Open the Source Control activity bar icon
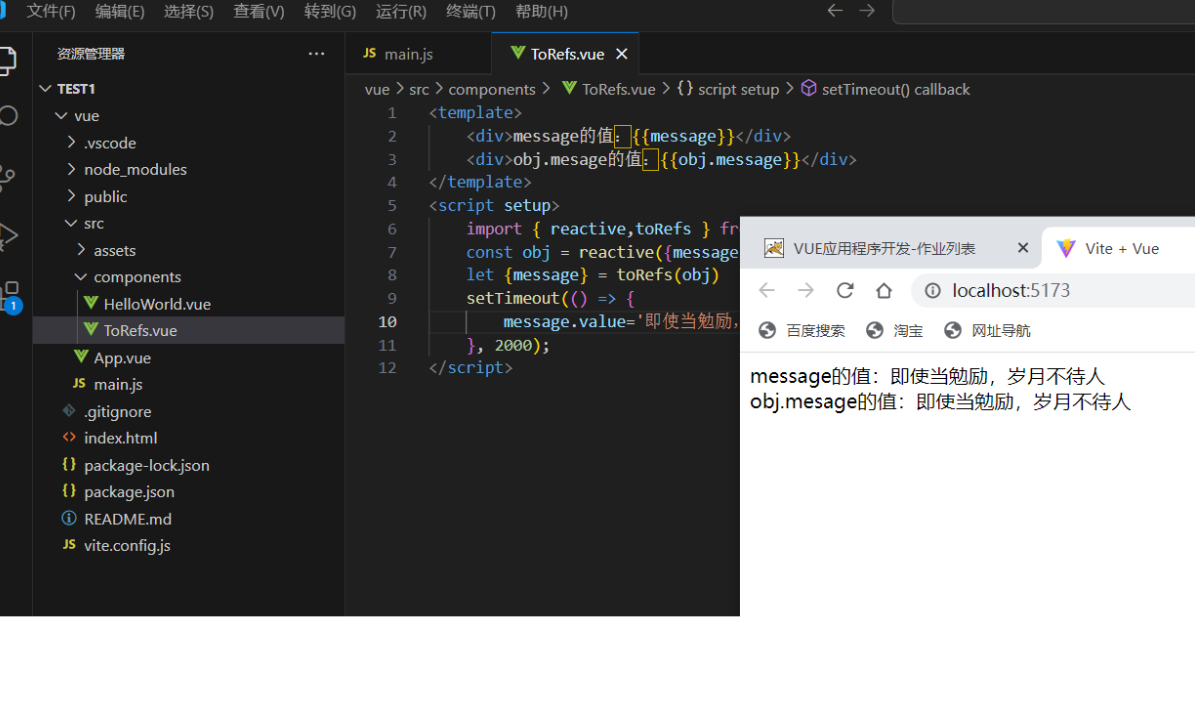This screenshot has height=715, width=1195. (7, 177)
